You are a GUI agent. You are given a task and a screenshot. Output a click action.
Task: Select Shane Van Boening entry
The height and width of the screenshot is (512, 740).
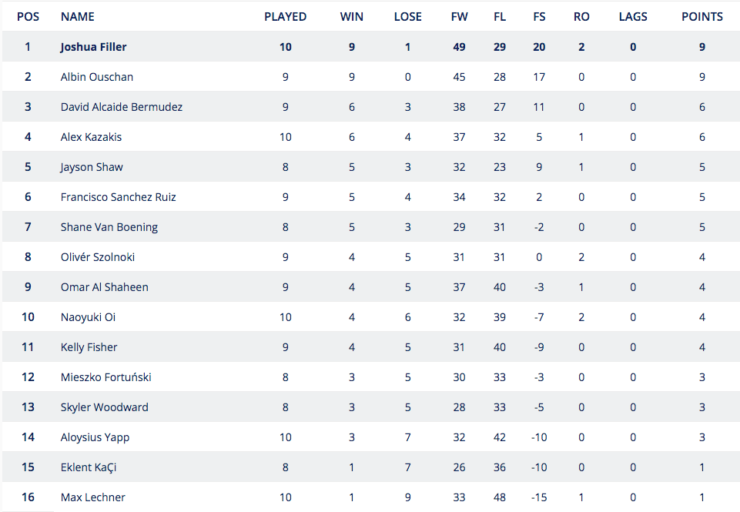109,227
